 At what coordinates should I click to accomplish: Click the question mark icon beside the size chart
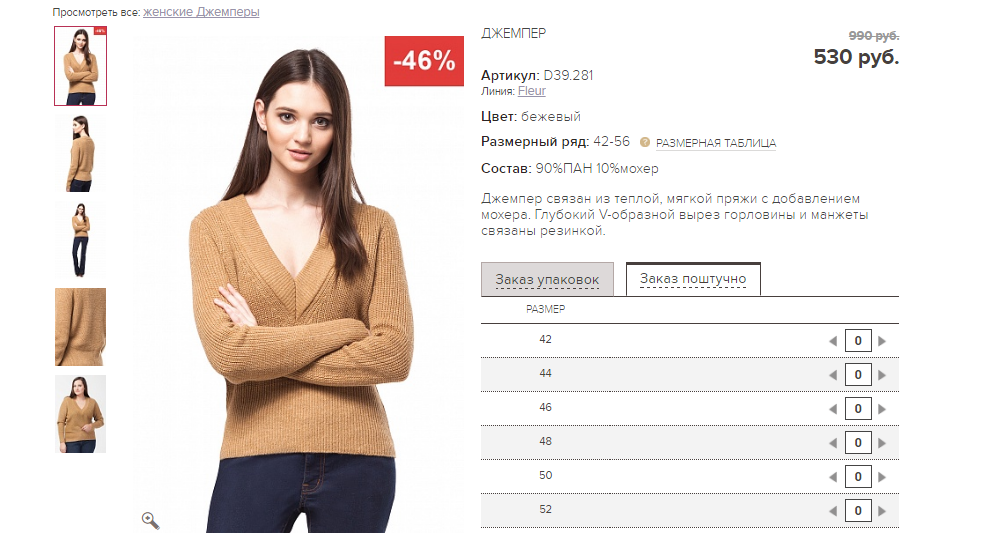(645, 142)
